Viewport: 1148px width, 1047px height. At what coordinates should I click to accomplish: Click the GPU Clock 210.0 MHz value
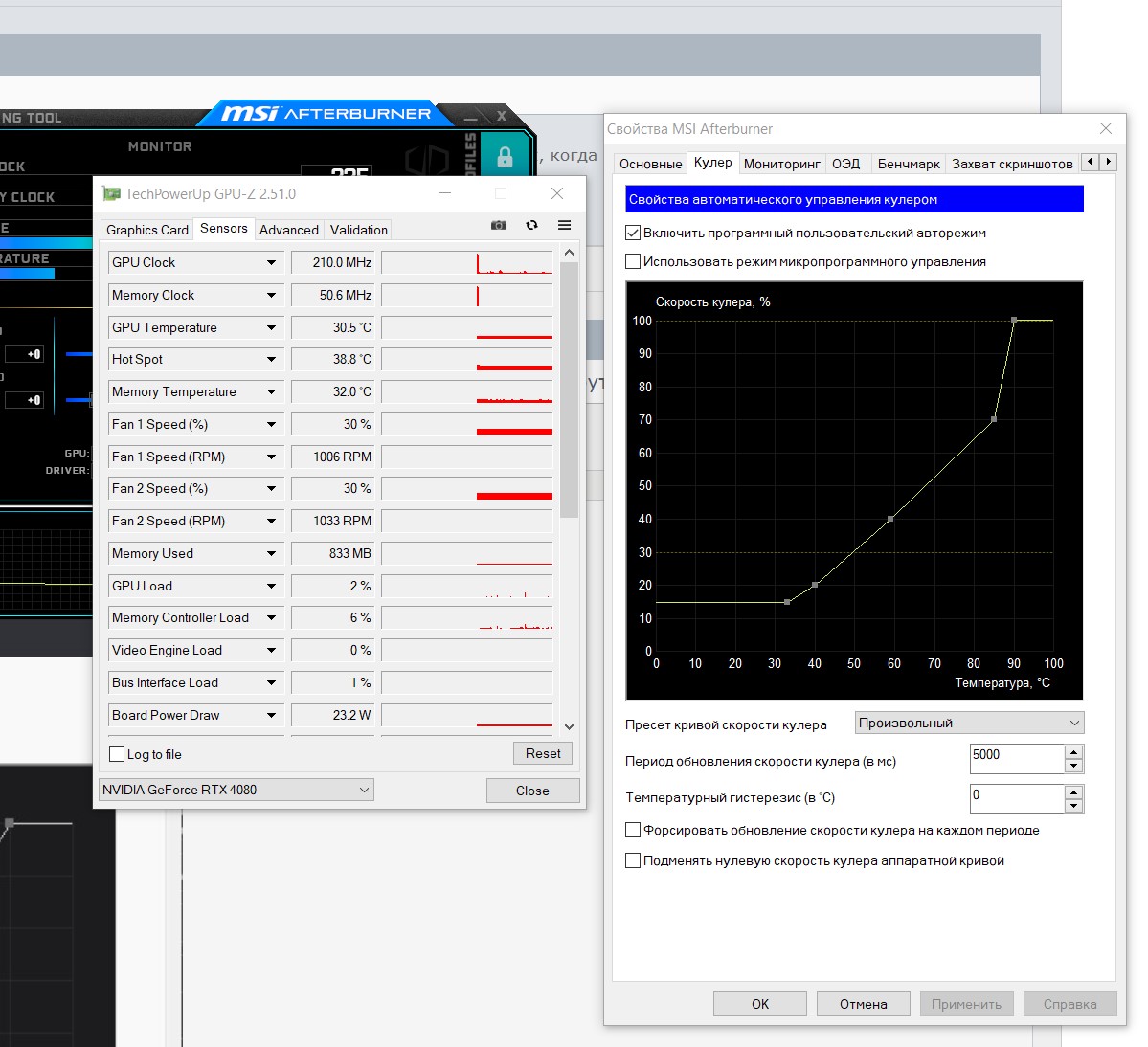pyautogui.click(x=333, y=262)
